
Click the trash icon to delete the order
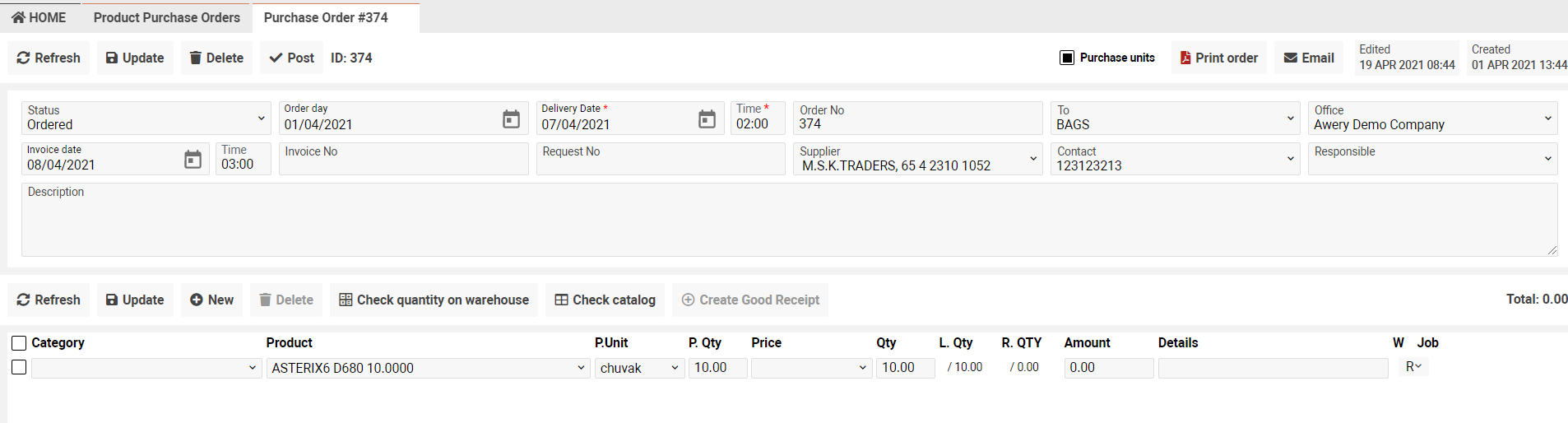[196, 58]
